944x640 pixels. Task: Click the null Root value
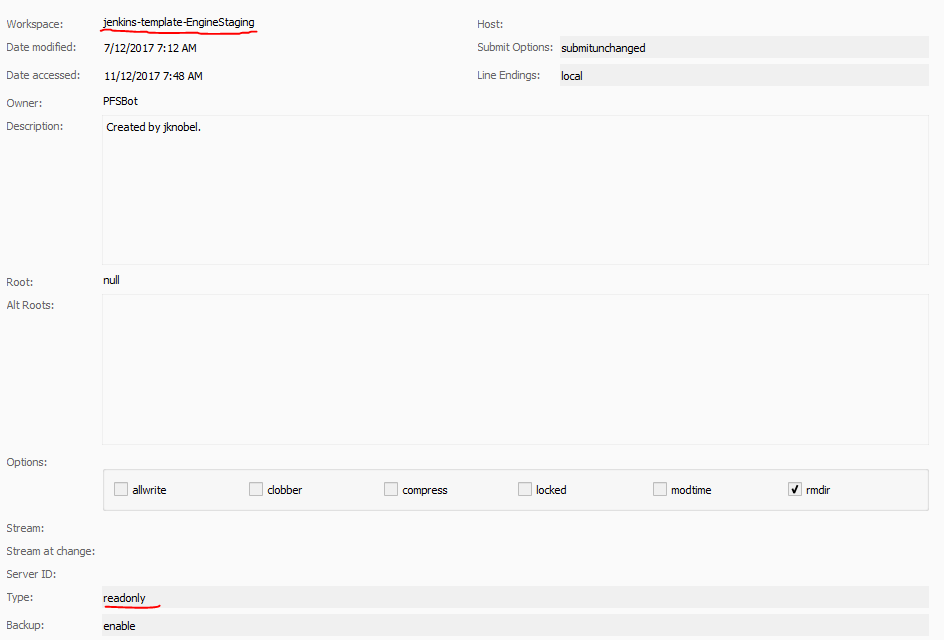click(x=111, y=280)
